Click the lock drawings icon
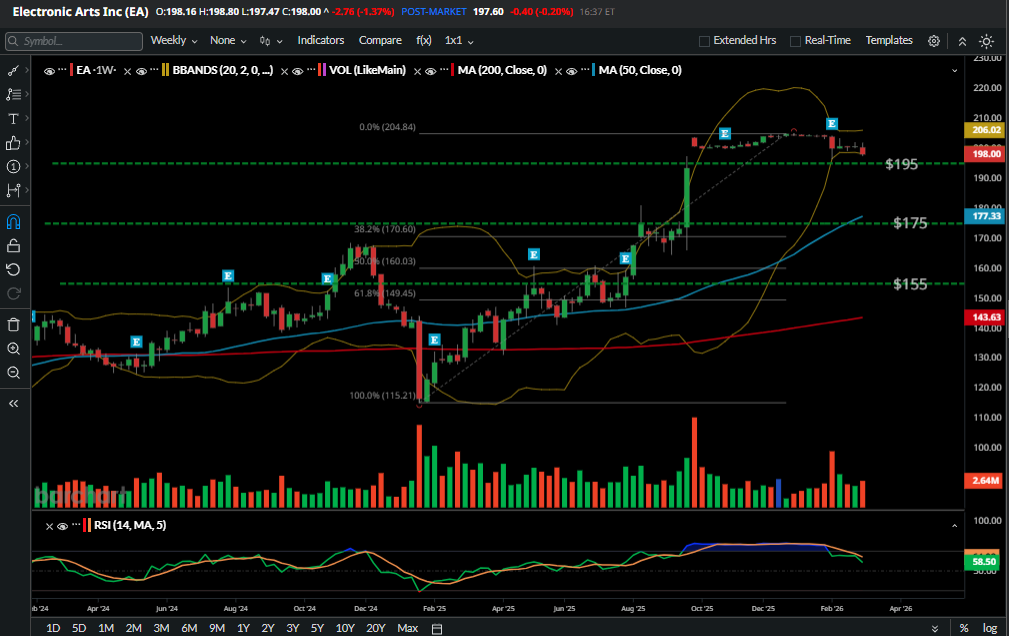1009x636 pixels. (x=13, y=246)
